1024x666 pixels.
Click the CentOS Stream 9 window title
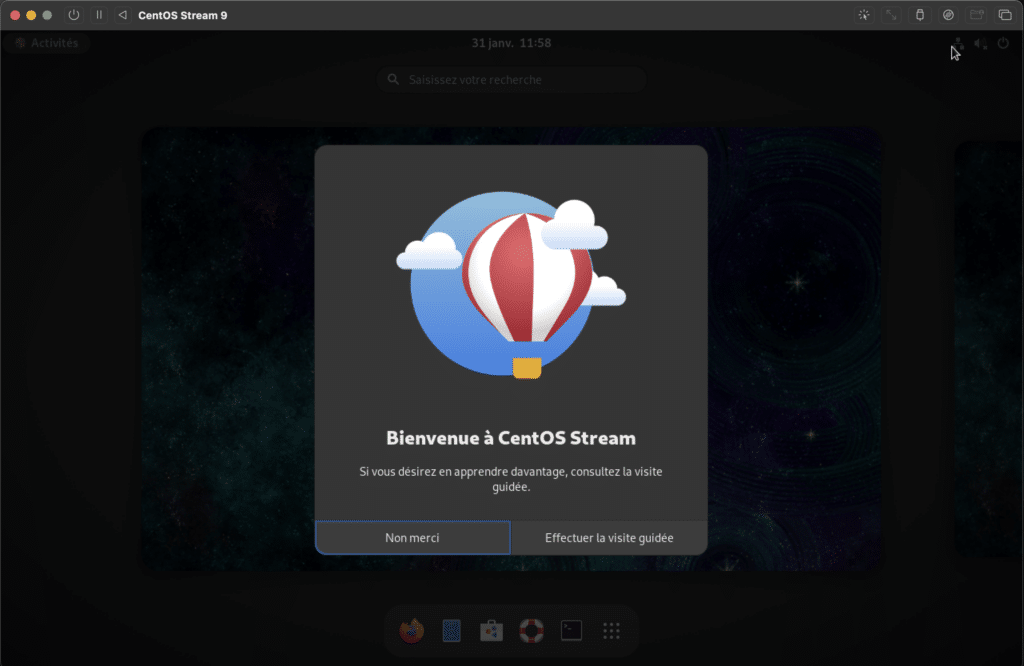pyautogui.click(x=183, y=15)
